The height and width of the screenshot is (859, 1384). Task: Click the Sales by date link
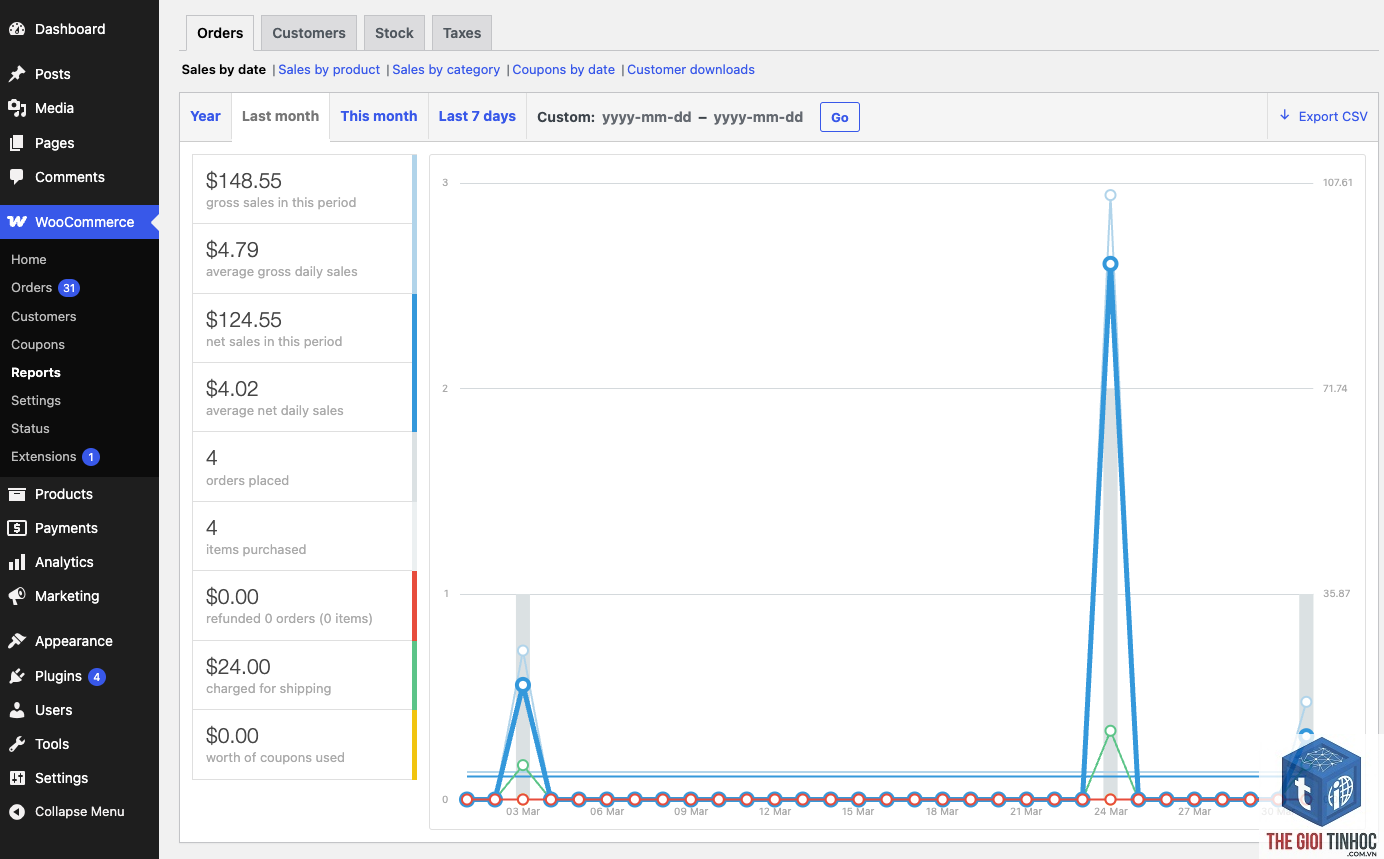[224, 70]
